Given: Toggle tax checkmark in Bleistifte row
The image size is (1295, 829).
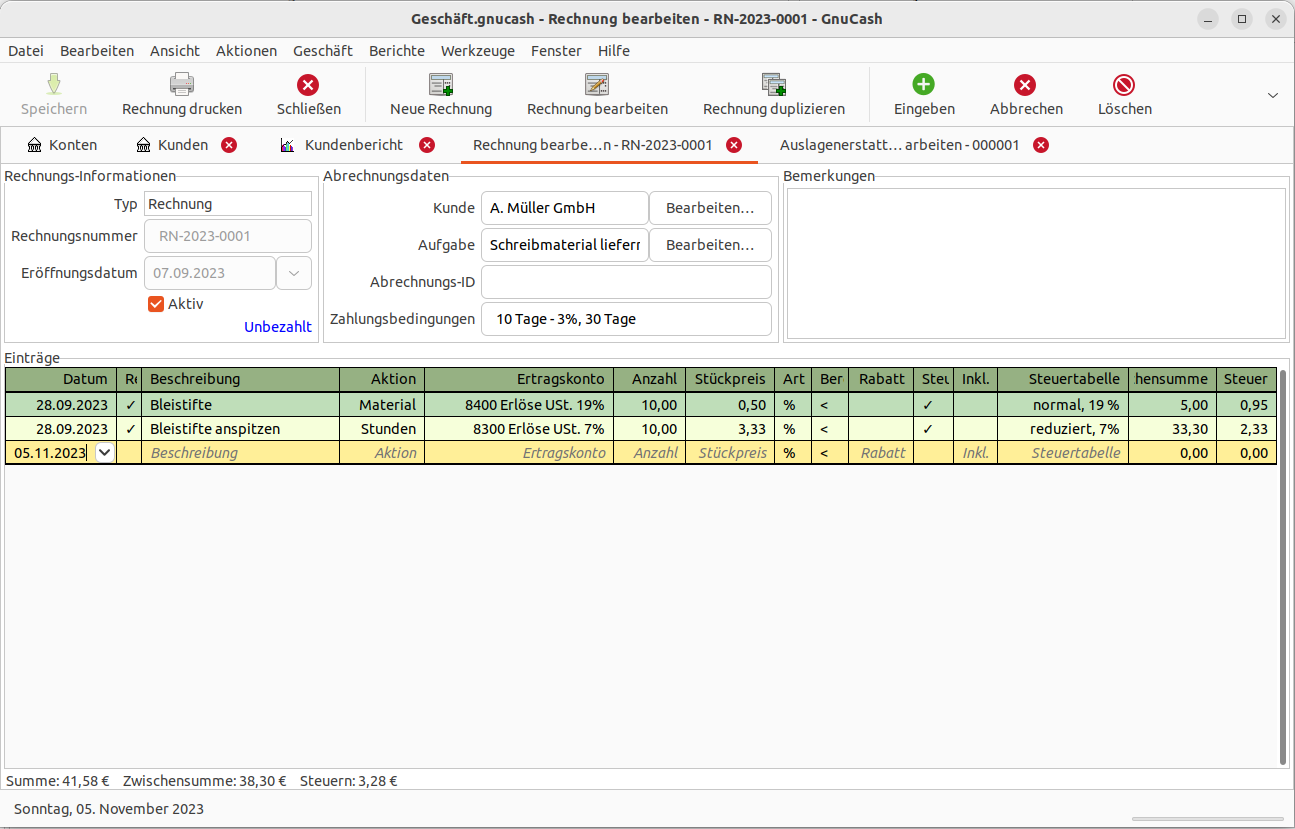Looking at the screenshot, I should [927, 405].
